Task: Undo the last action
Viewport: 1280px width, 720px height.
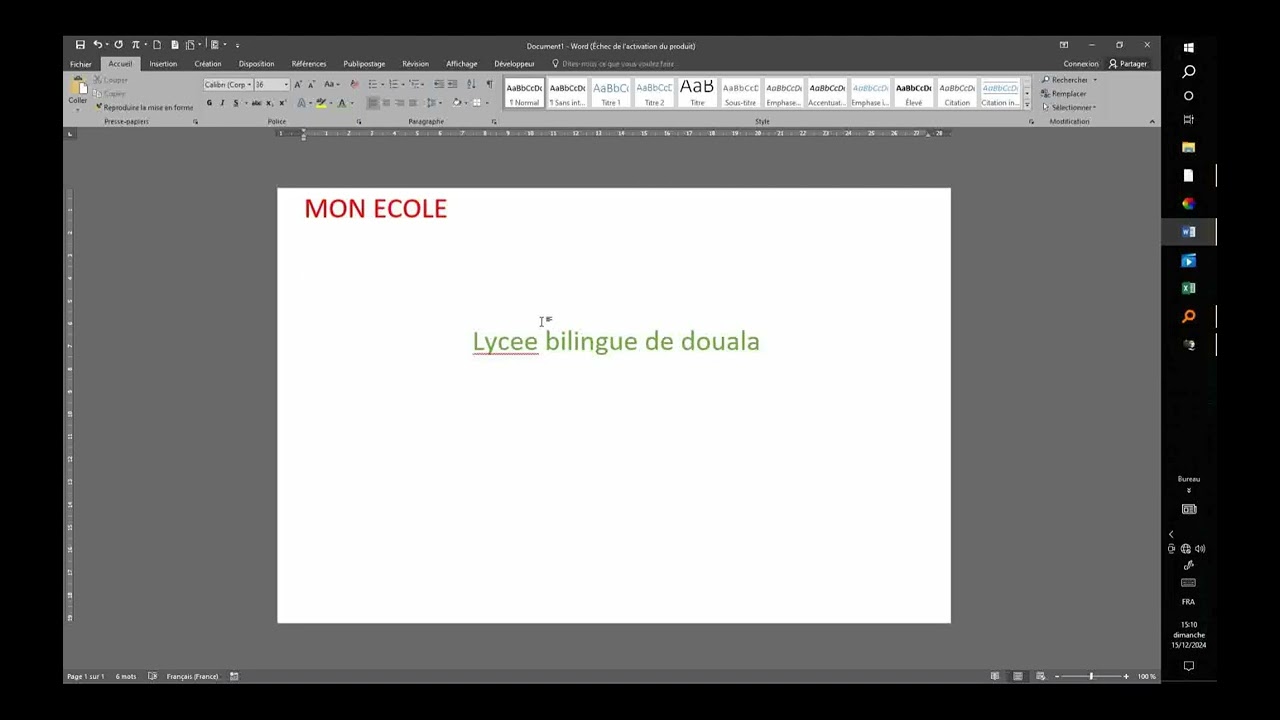Action: point(97,45)
